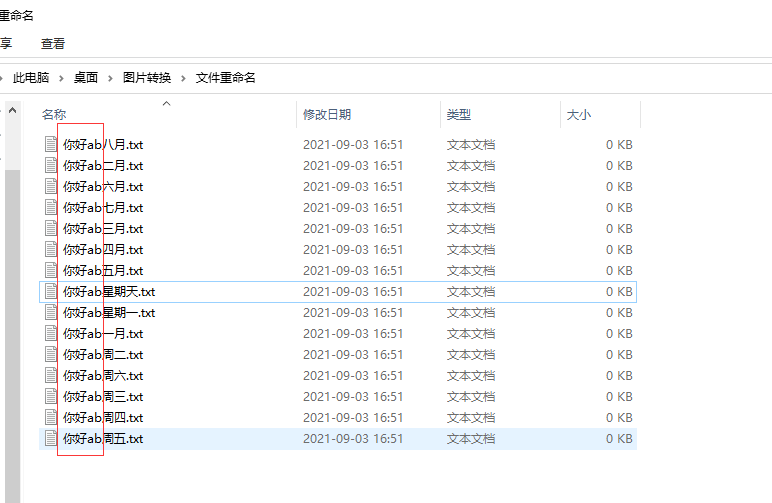Click the file icon of 你好ab周六.txt

tap(51, 376)
